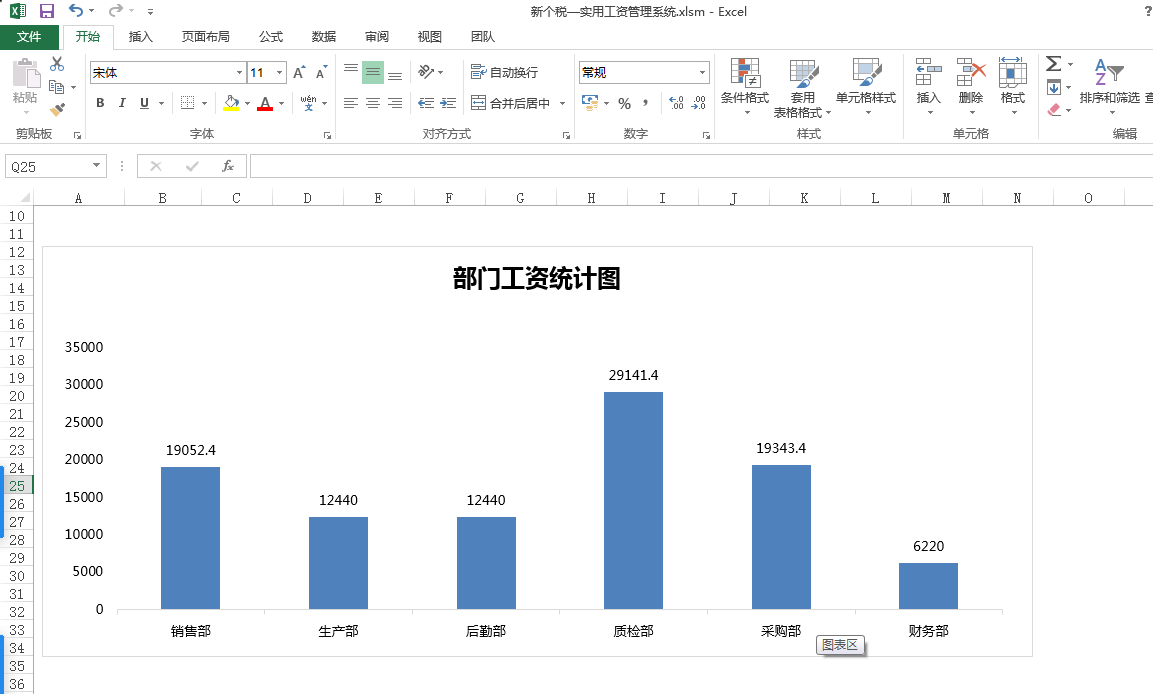Toggle center alignment in 对齐方式 group
The height and width of the screenshot is (694, 1153).
pos(371,103)
